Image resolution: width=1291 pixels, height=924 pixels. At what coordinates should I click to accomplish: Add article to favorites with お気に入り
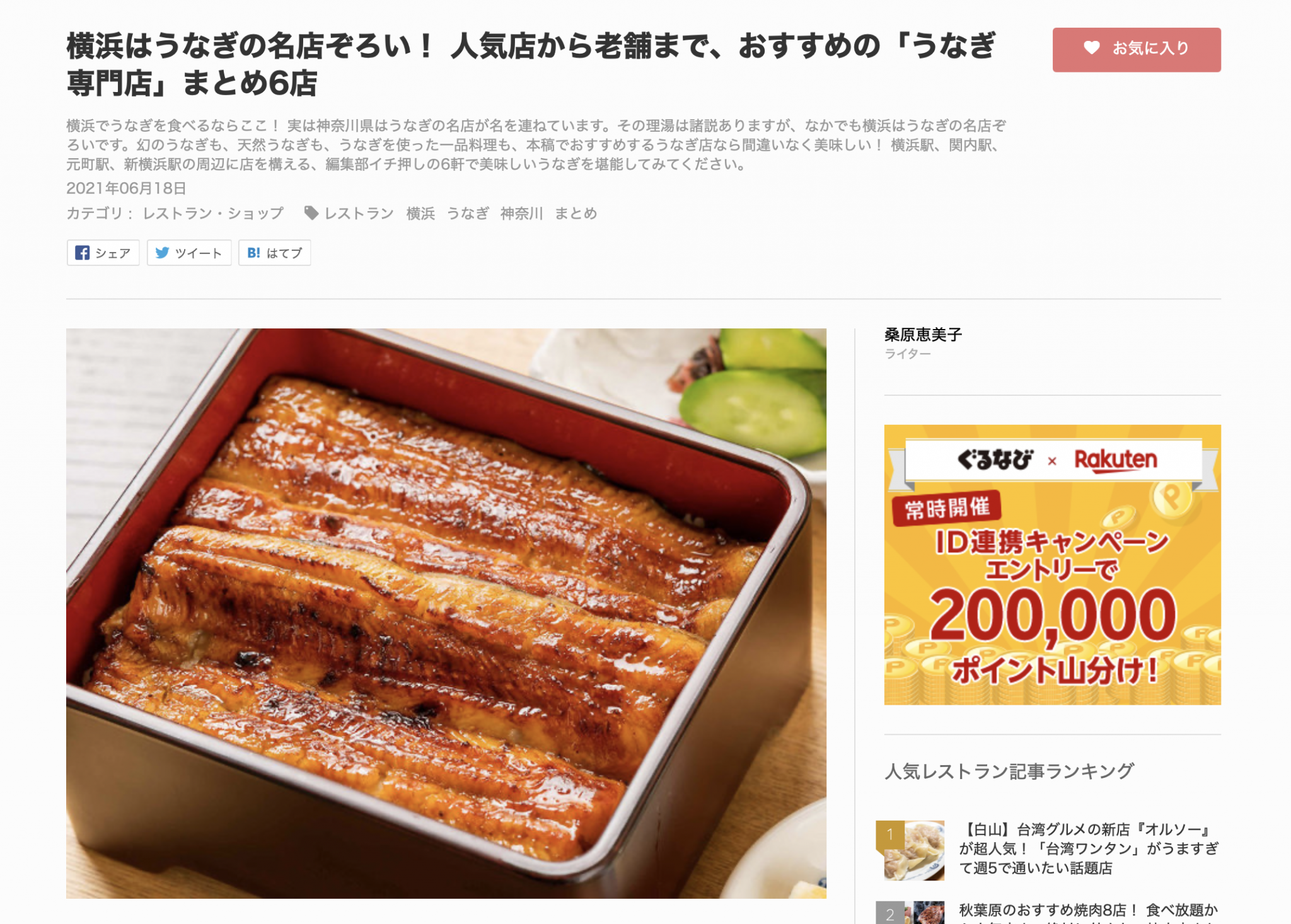1136,49
